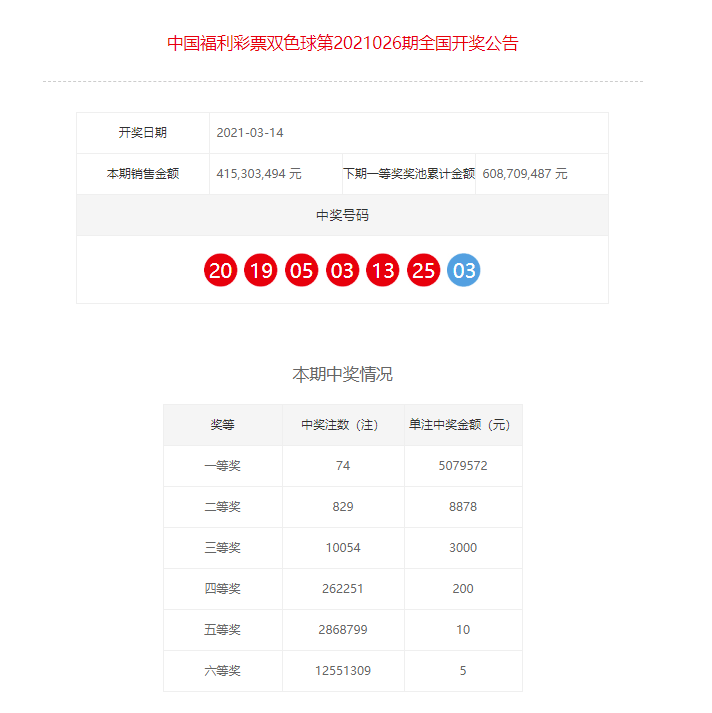
Task: Click the 四等奖 row label
Action: click(x=223, y=589)
